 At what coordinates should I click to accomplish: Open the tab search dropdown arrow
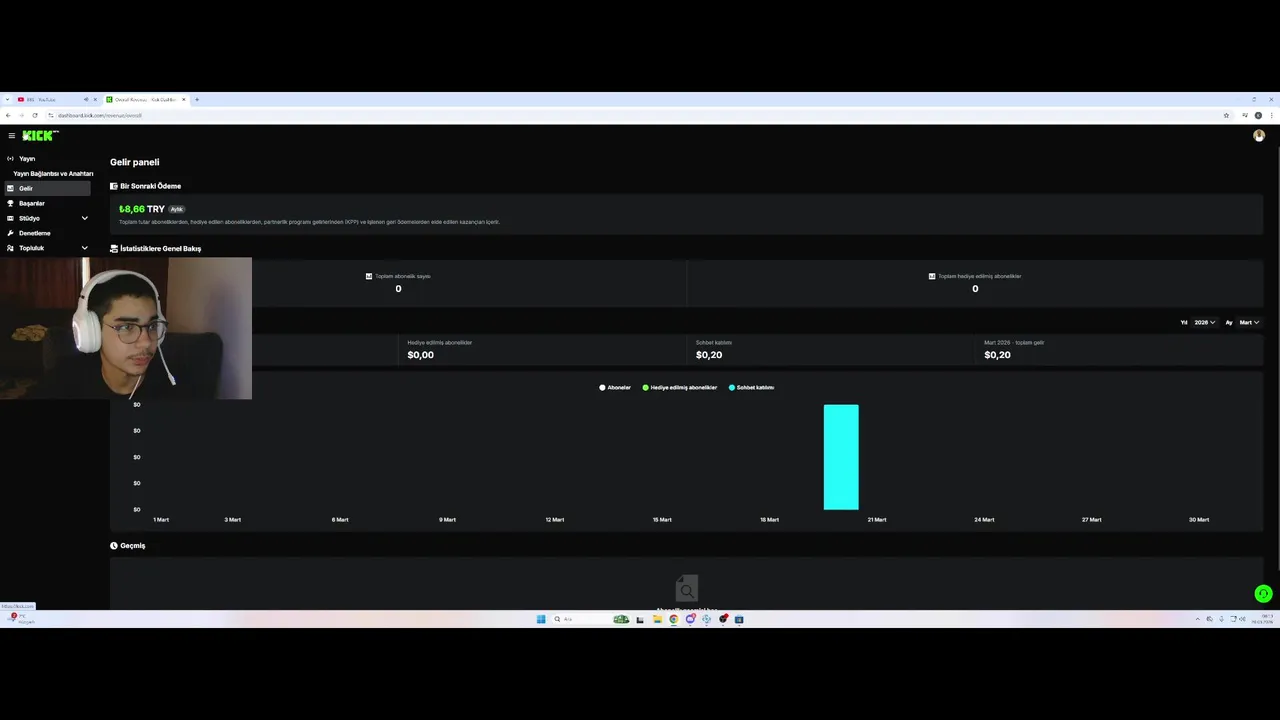pos(7,99)
